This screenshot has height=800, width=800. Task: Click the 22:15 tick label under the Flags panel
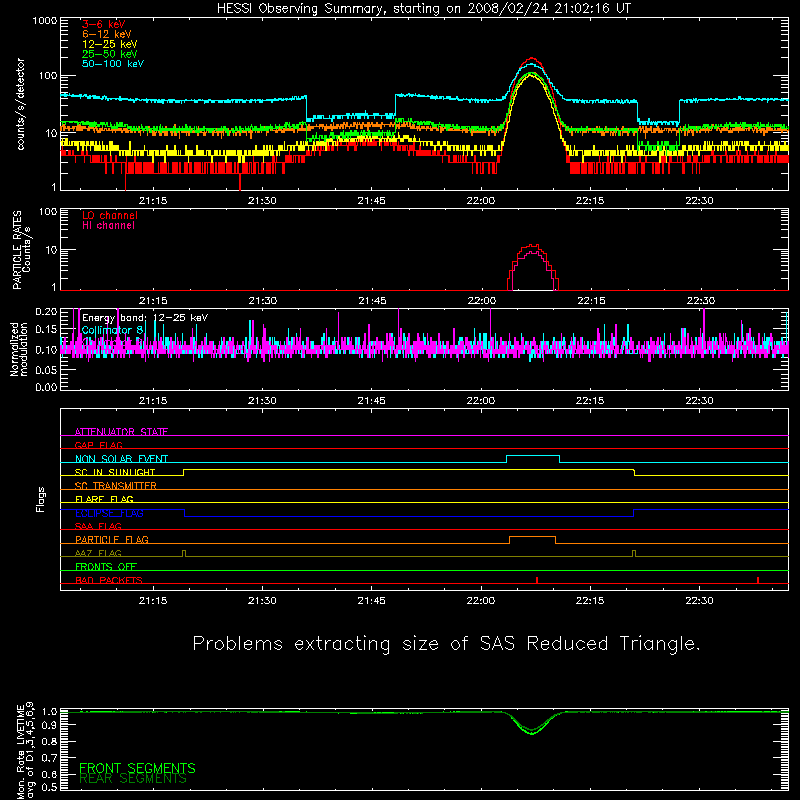pyautogui.click(x=590, y=601)
